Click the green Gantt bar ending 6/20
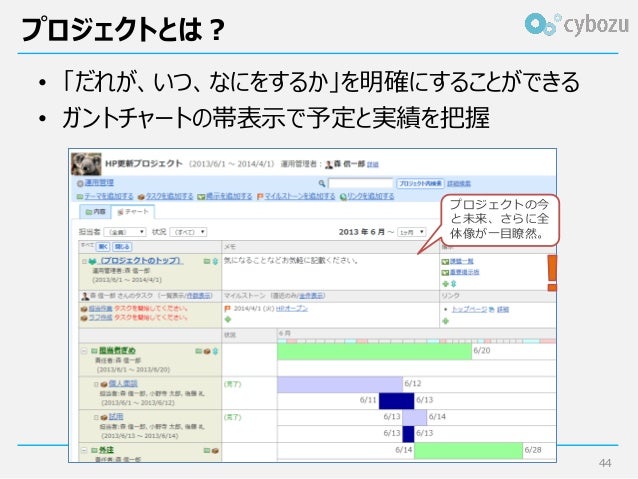638x479 pixels. pyautogui.click(x=374, y=352)
